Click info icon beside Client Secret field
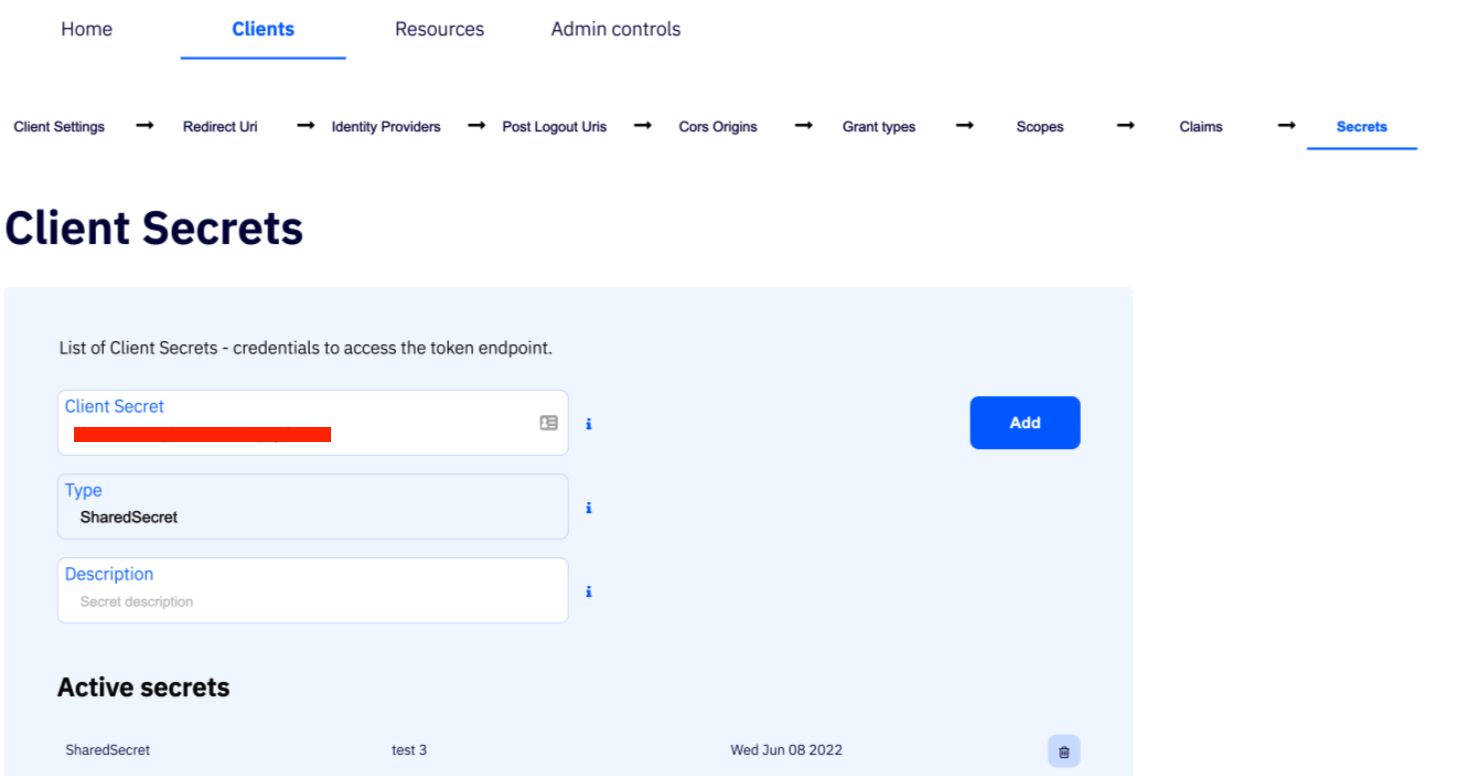Viewport: 1476px width, 776px height. click(x=588, y=424)
